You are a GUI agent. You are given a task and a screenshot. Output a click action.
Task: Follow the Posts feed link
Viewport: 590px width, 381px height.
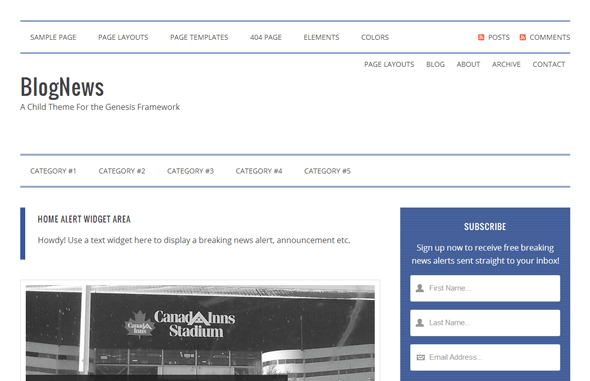tap(499, 37)
